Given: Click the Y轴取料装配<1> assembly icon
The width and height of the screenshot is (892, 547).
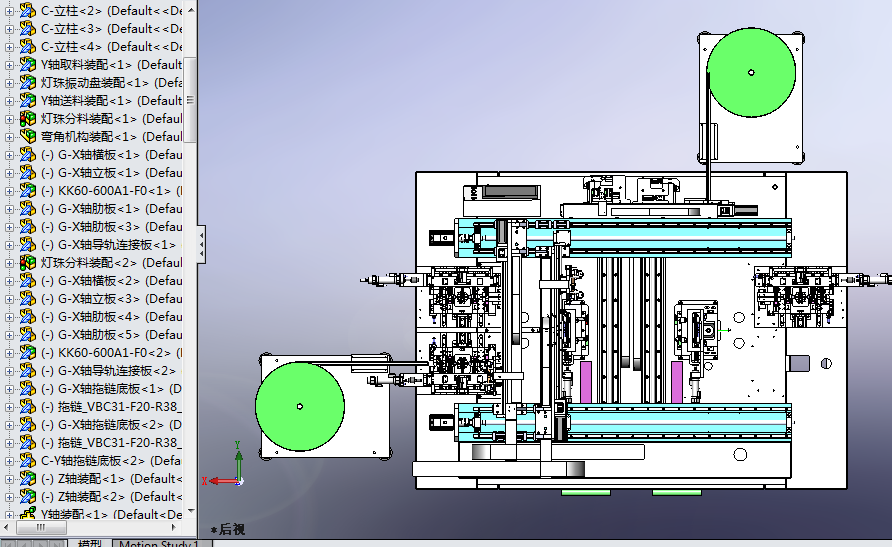Looking at the screenshot, I should [27, 65].
